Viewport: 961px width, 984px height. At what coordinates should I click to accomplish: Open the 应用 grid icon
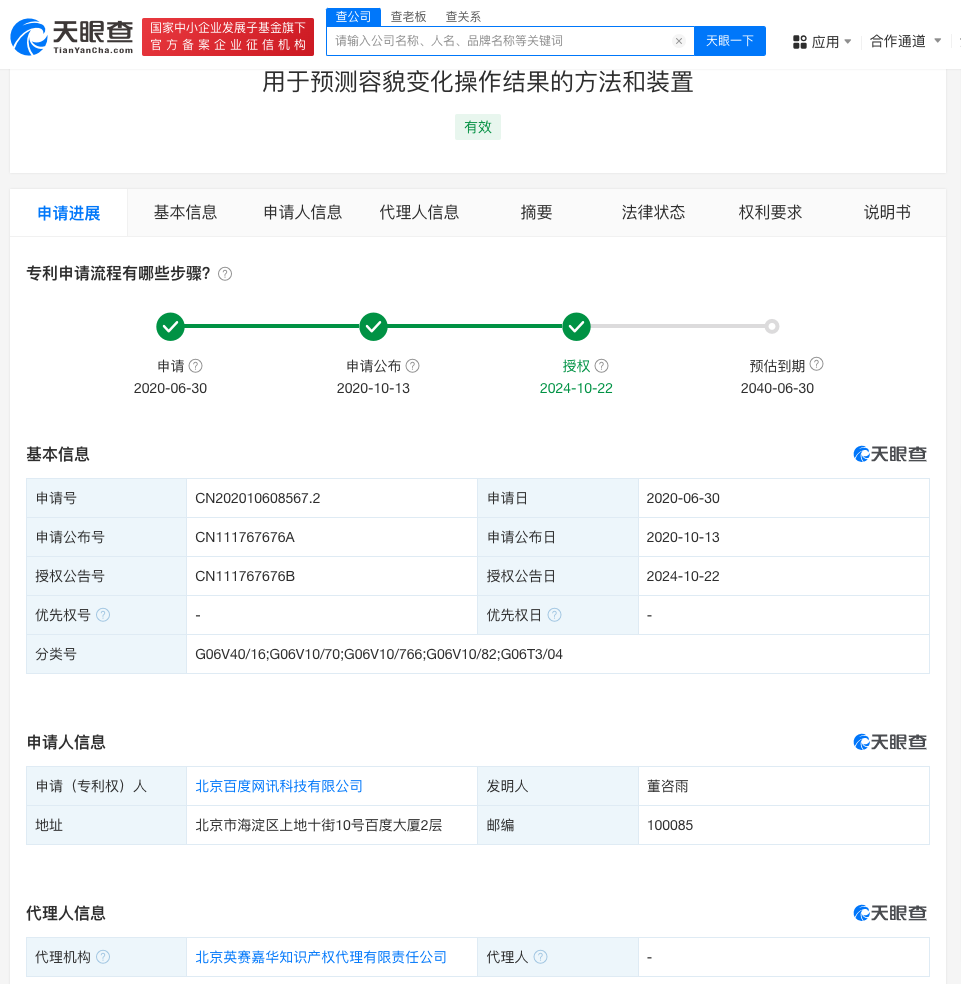click(799, 42)
